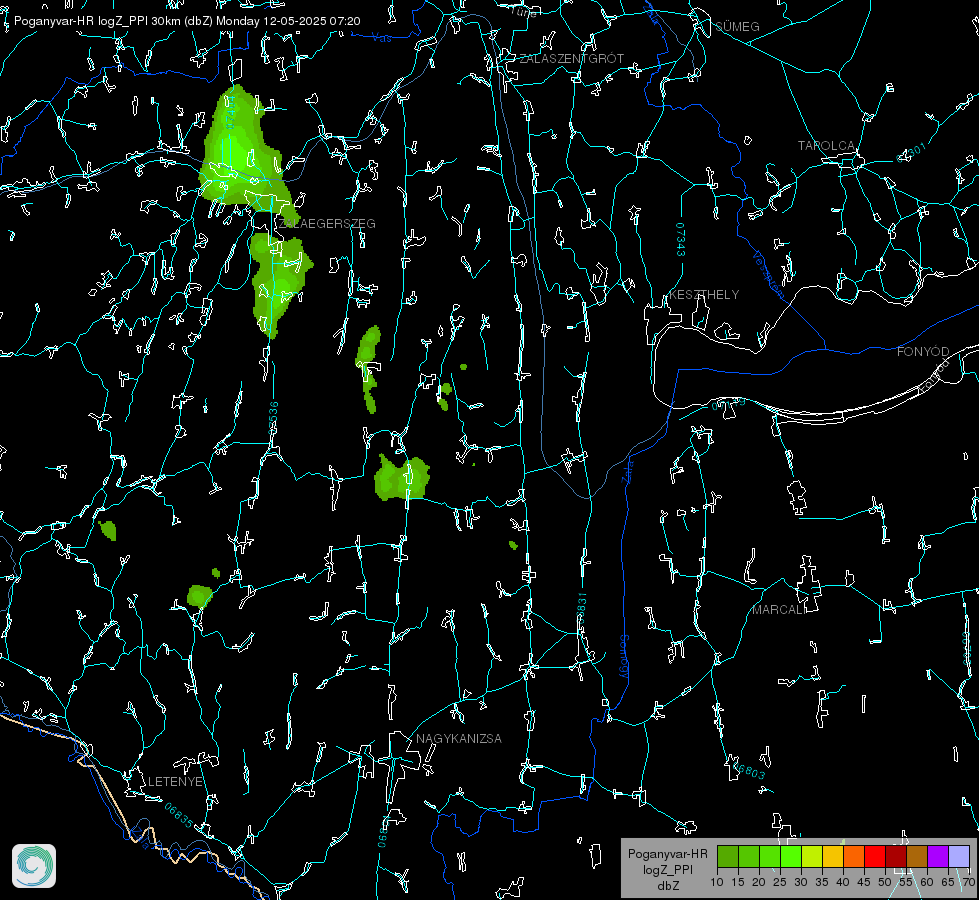
Task: Choose the 55-60 dBZ brown swatch
Action: pos(917,856)
